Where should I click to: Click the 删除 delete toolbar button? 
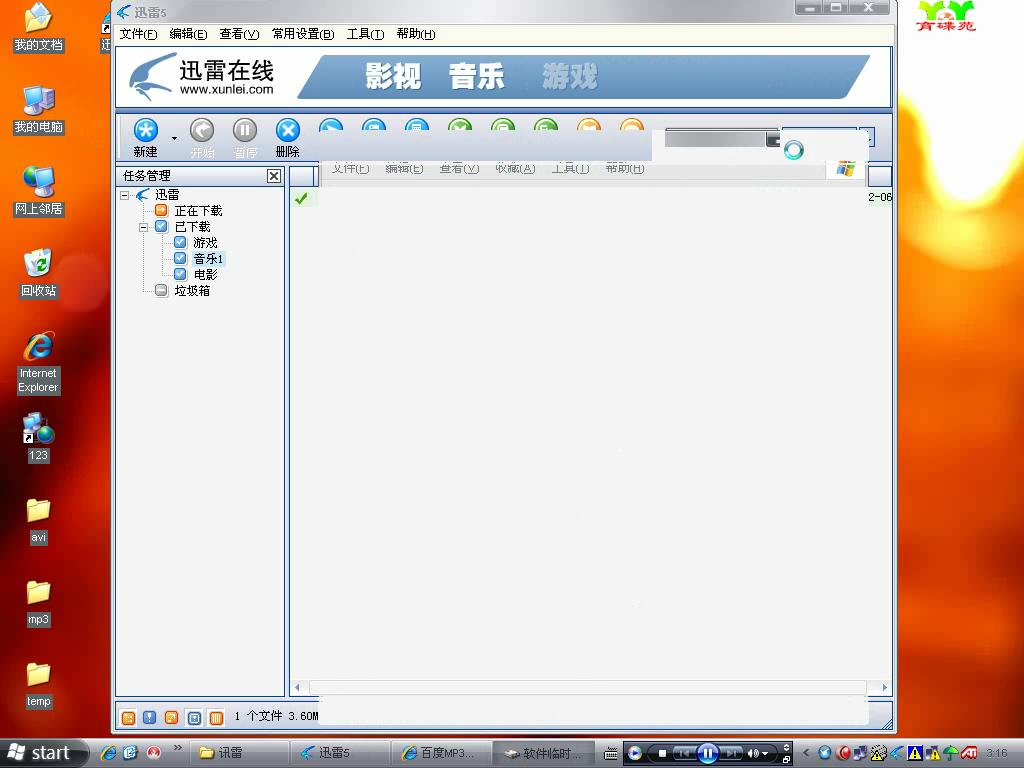pos(287,138)
